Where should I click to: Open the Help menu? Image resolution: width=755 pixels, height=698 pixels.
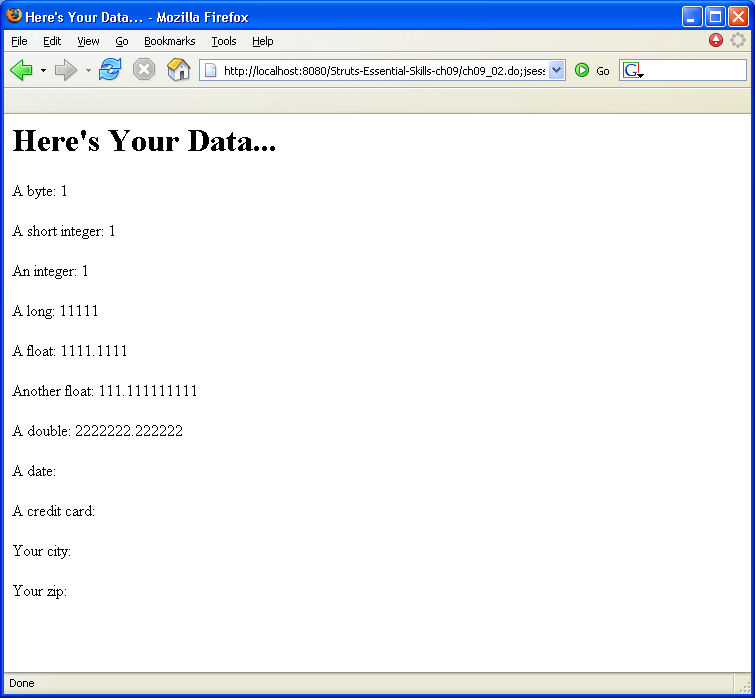coord(263,41)
